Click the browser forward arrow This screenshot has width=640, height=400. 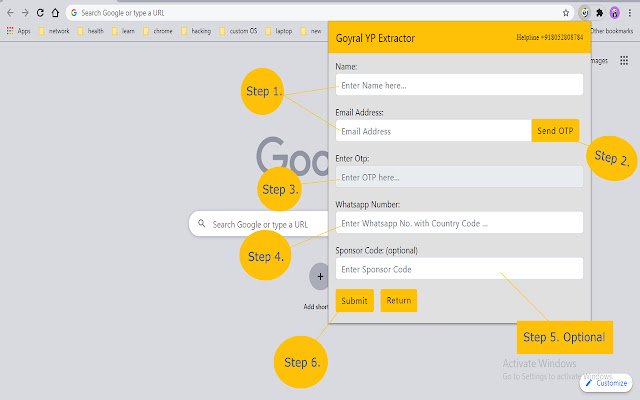click(25, 13)
